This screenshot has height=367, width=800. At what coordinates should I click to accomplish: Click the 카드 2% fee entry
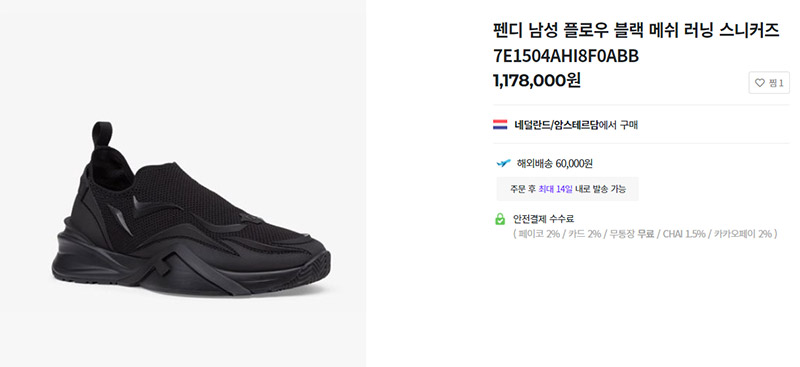click(584, 234)
